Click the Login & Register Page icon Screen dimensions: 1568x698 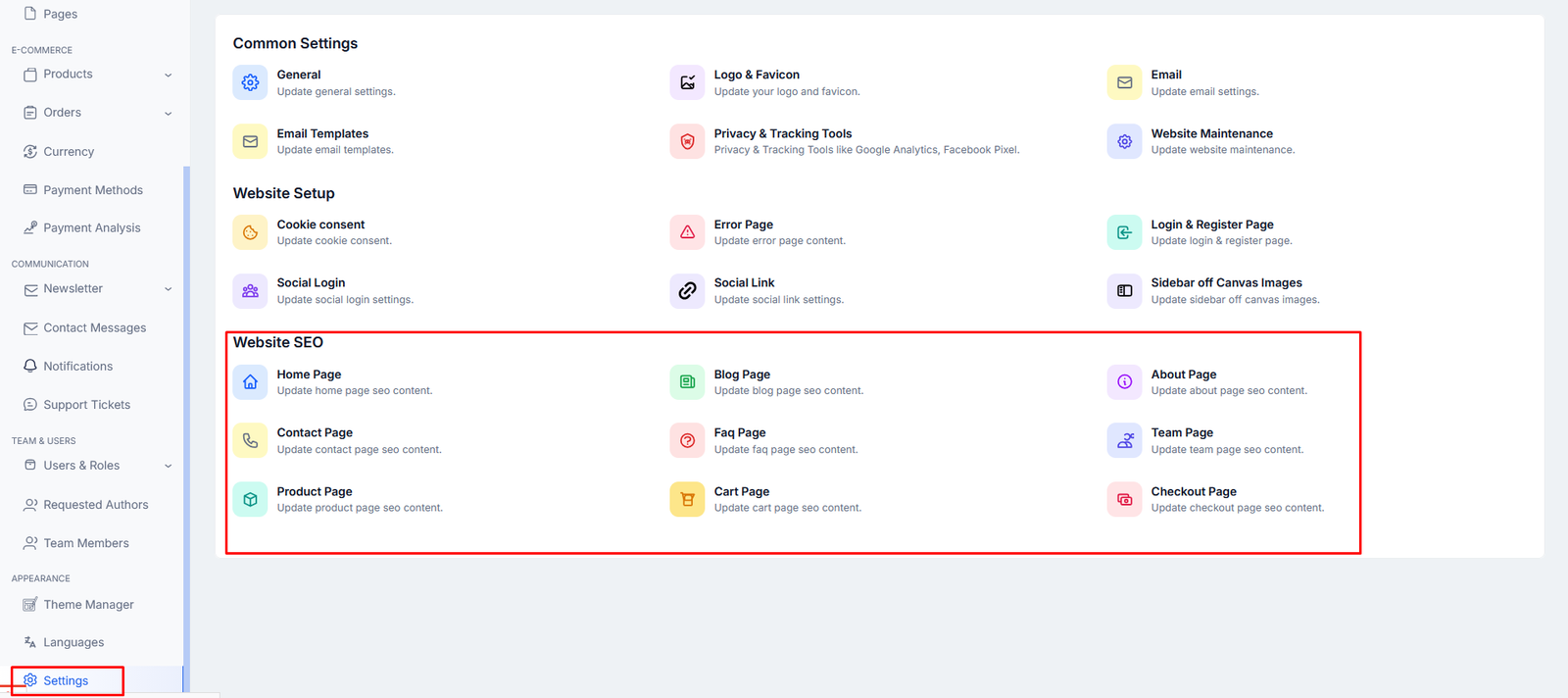1124,232
